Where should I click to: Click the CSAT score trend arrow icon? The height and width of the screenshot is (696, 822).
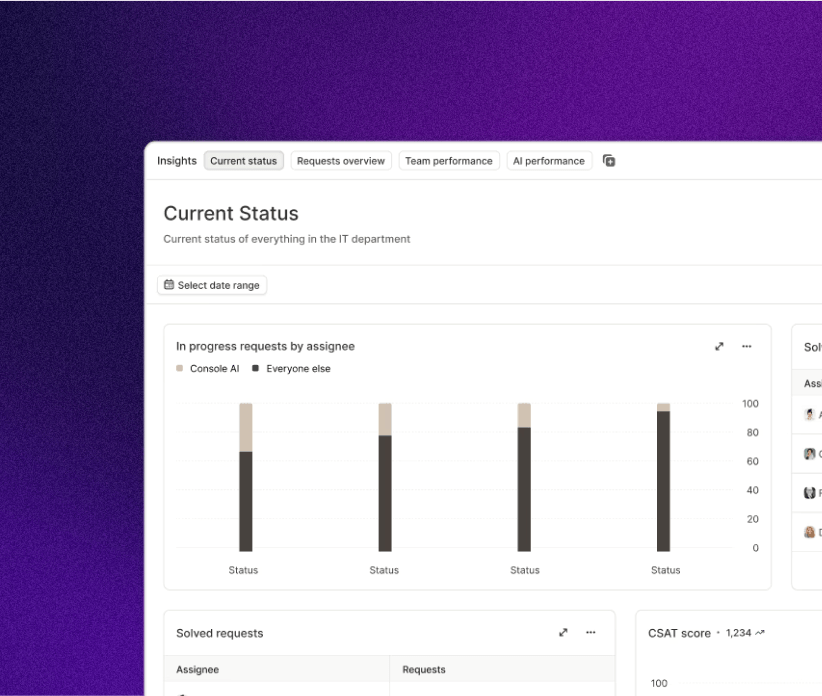tap(760, 633)
